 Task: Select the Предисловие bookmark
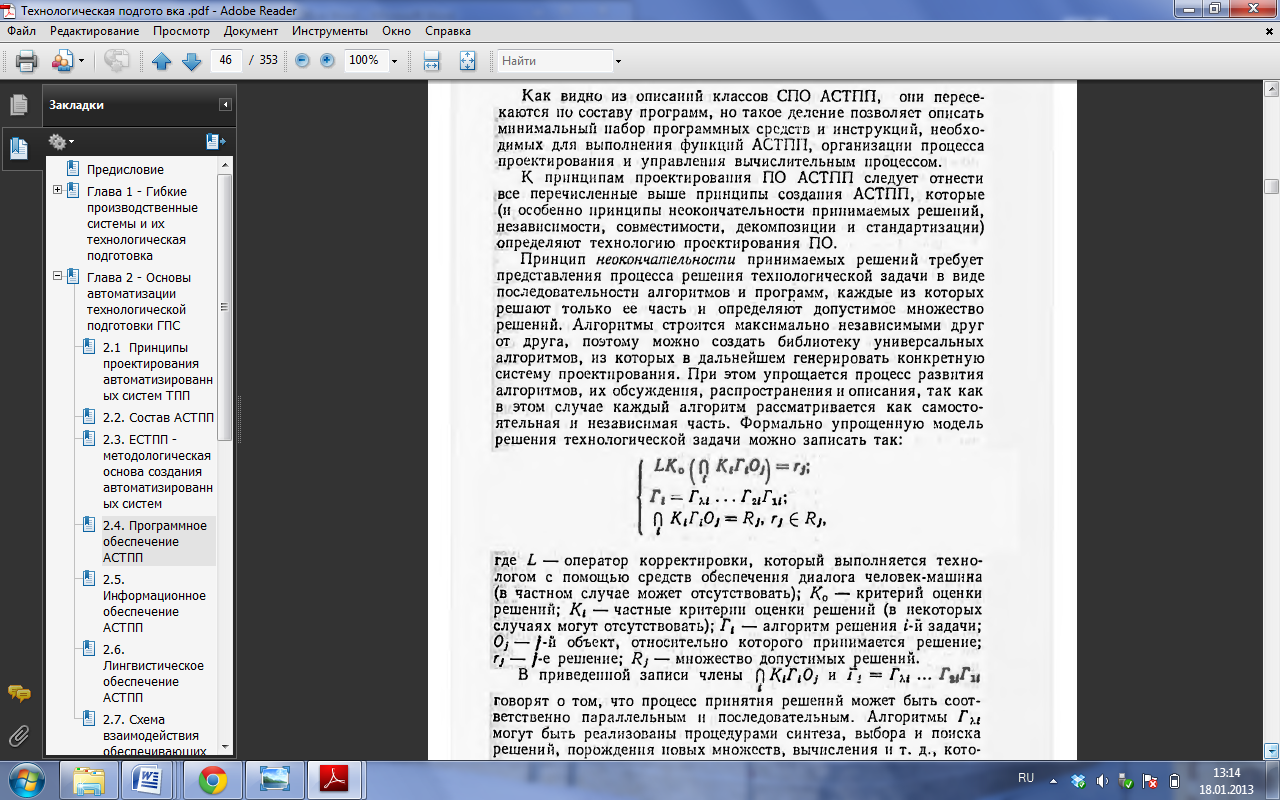point(125,169)
